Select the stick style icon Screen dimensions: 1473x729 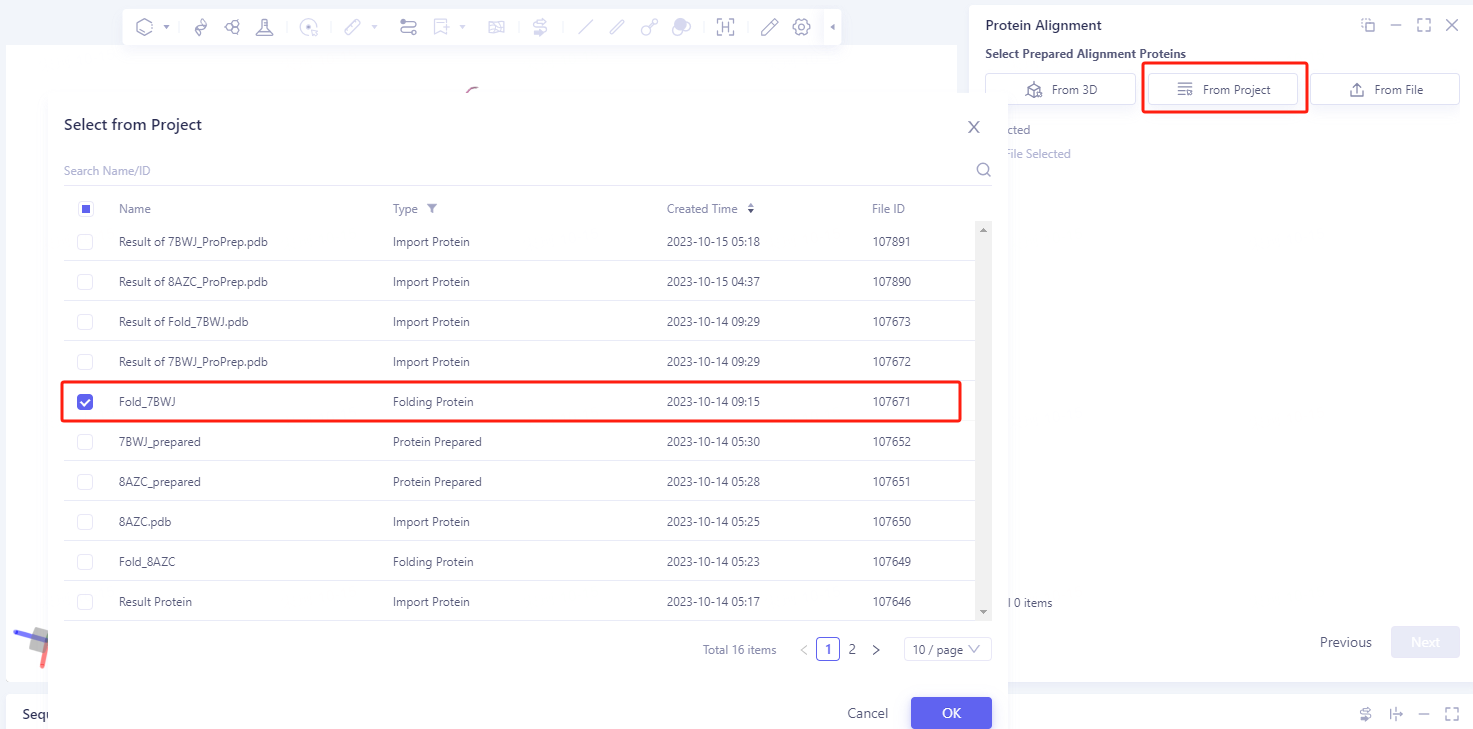[x=617, y=27]
